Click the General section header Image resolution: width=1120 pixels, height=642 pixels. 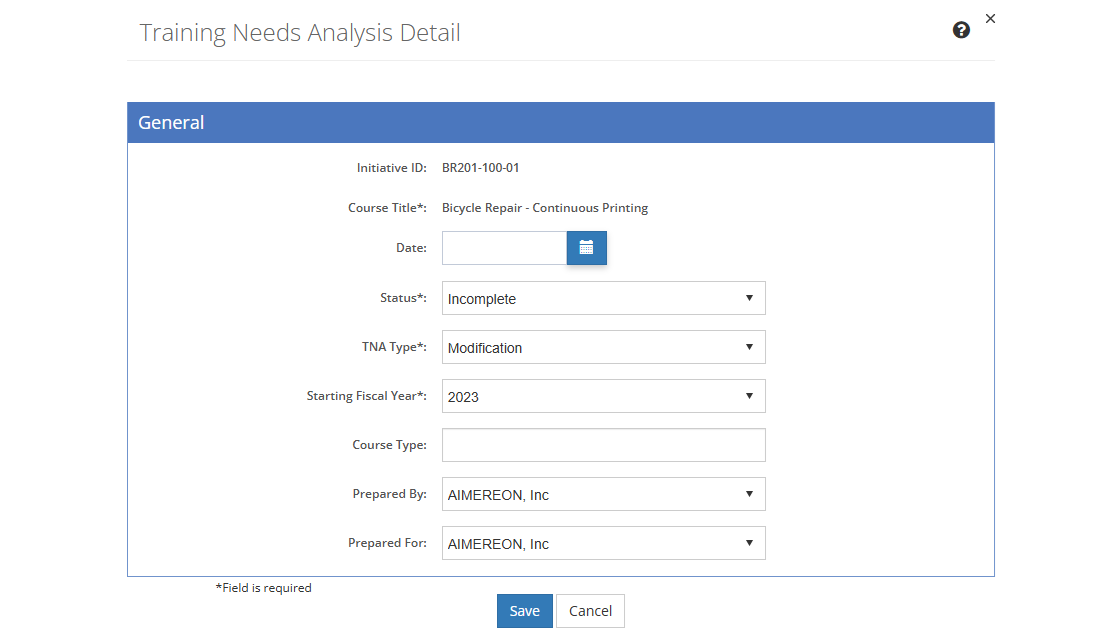click(561, 123)
